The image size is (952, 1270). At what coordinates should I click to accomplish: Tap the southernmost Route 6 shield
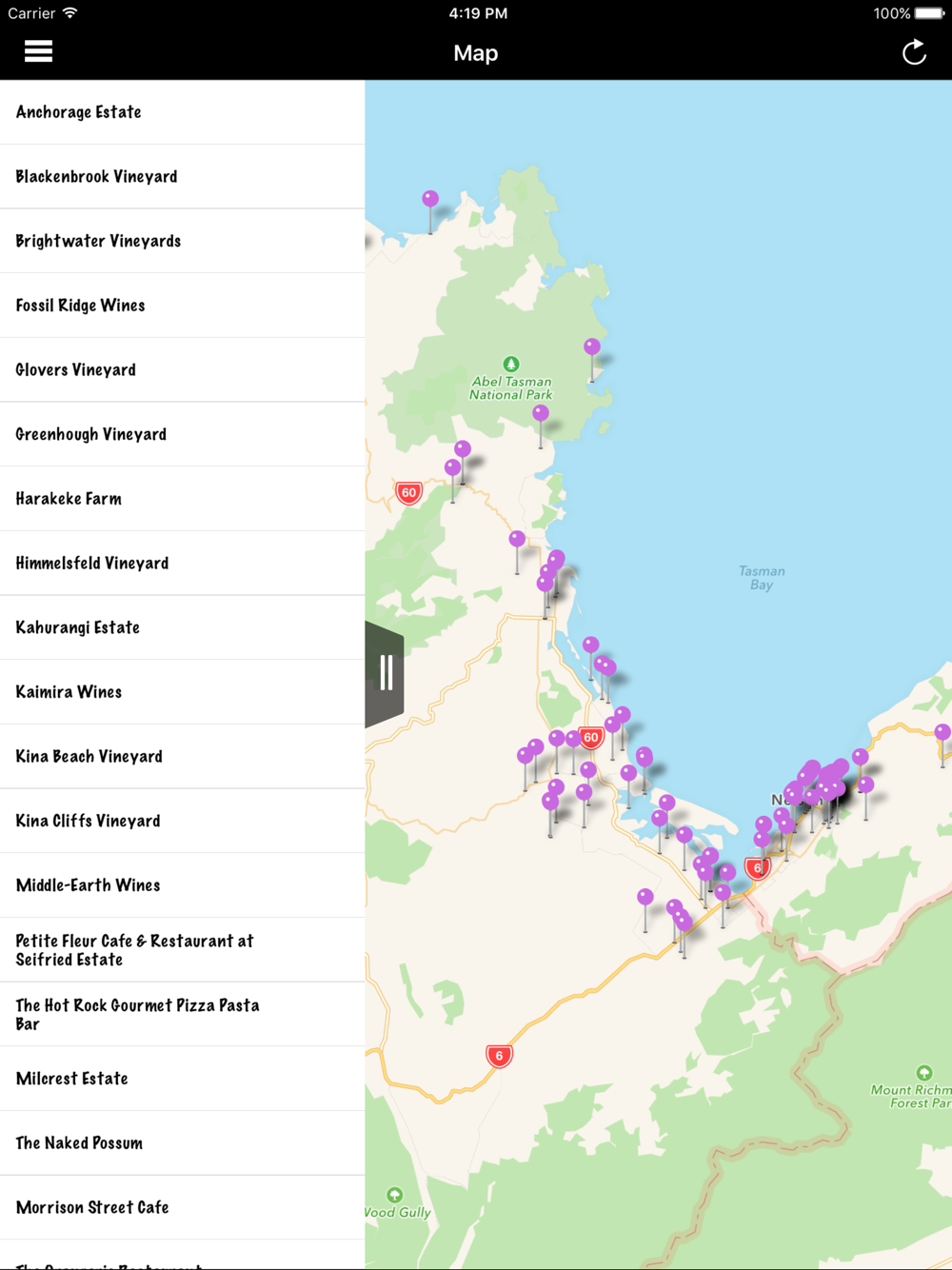[x=499, y=1056]
